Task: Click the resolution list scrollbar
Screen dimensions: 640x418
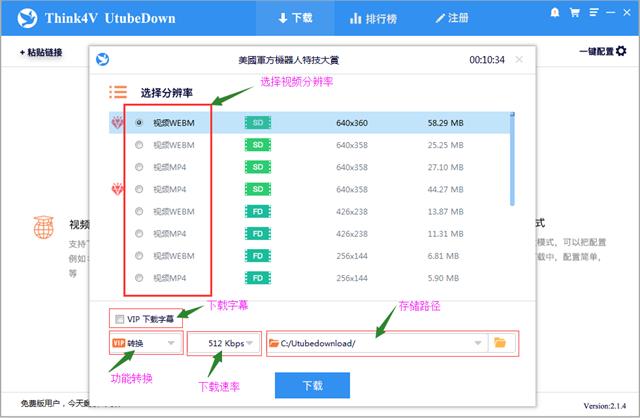Action: click(x=512, y=159)
